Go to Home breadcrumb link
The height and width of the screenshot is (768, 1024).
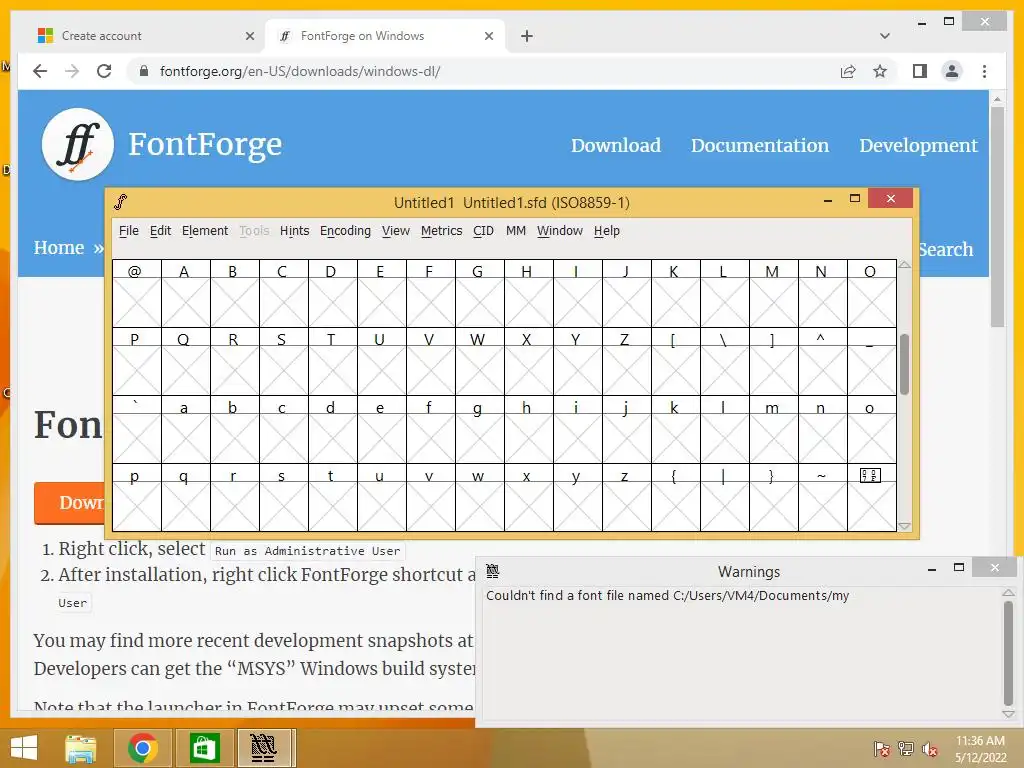59,248
